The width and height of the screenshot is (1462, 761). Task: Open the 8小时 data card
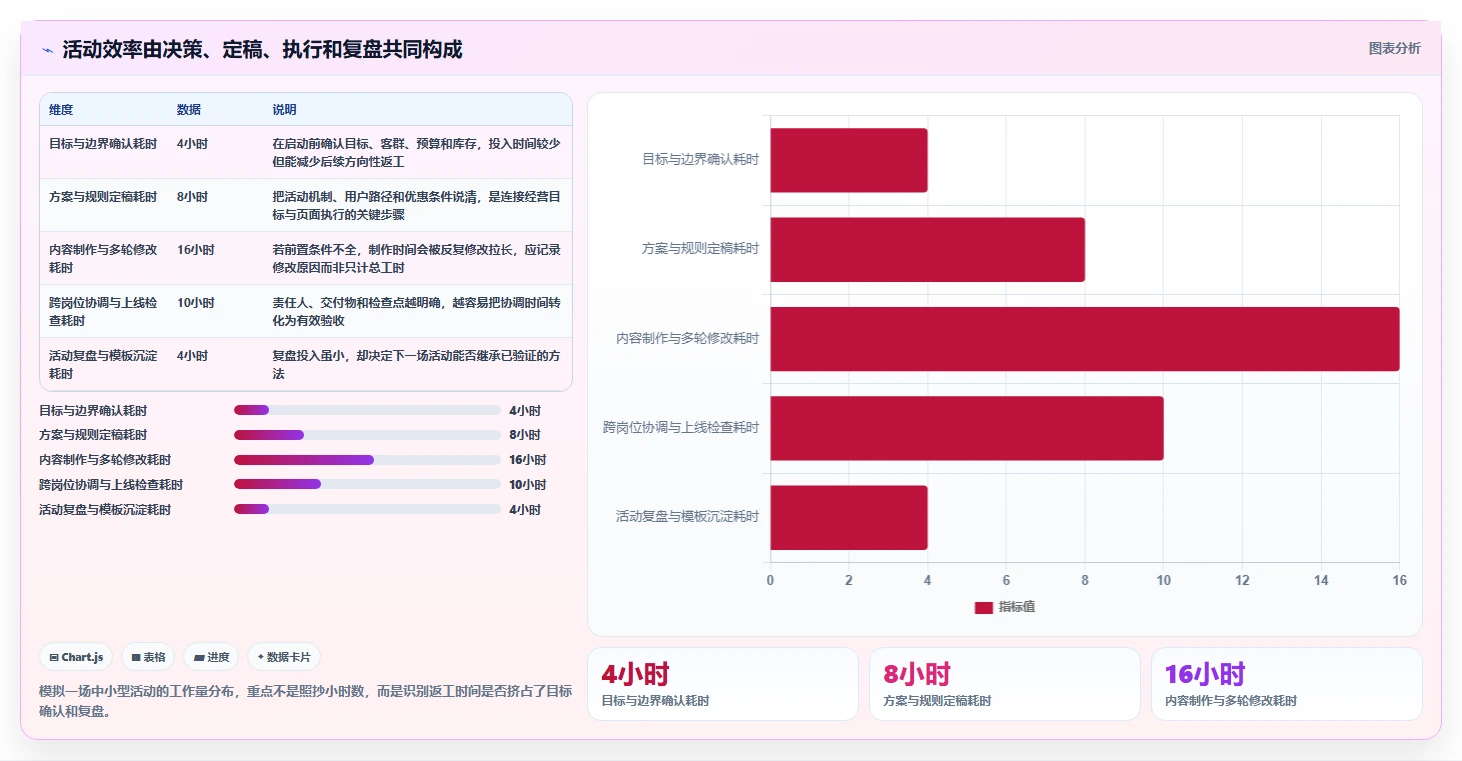point(1004,684)
